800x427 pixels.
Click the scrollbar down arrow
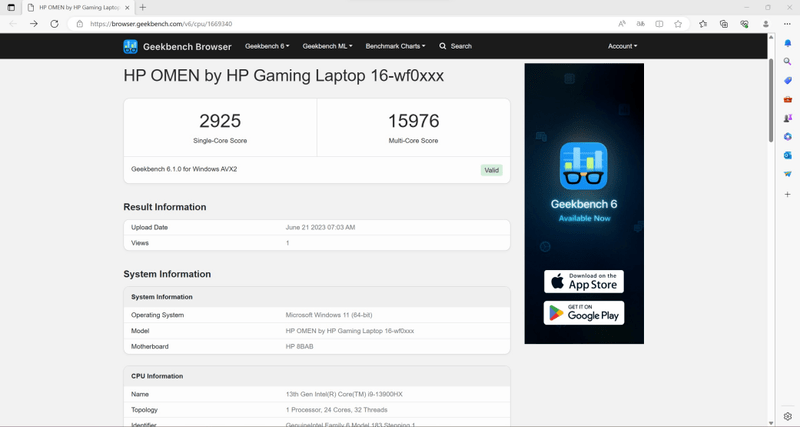pyautogui.click(x=771, y=422)
